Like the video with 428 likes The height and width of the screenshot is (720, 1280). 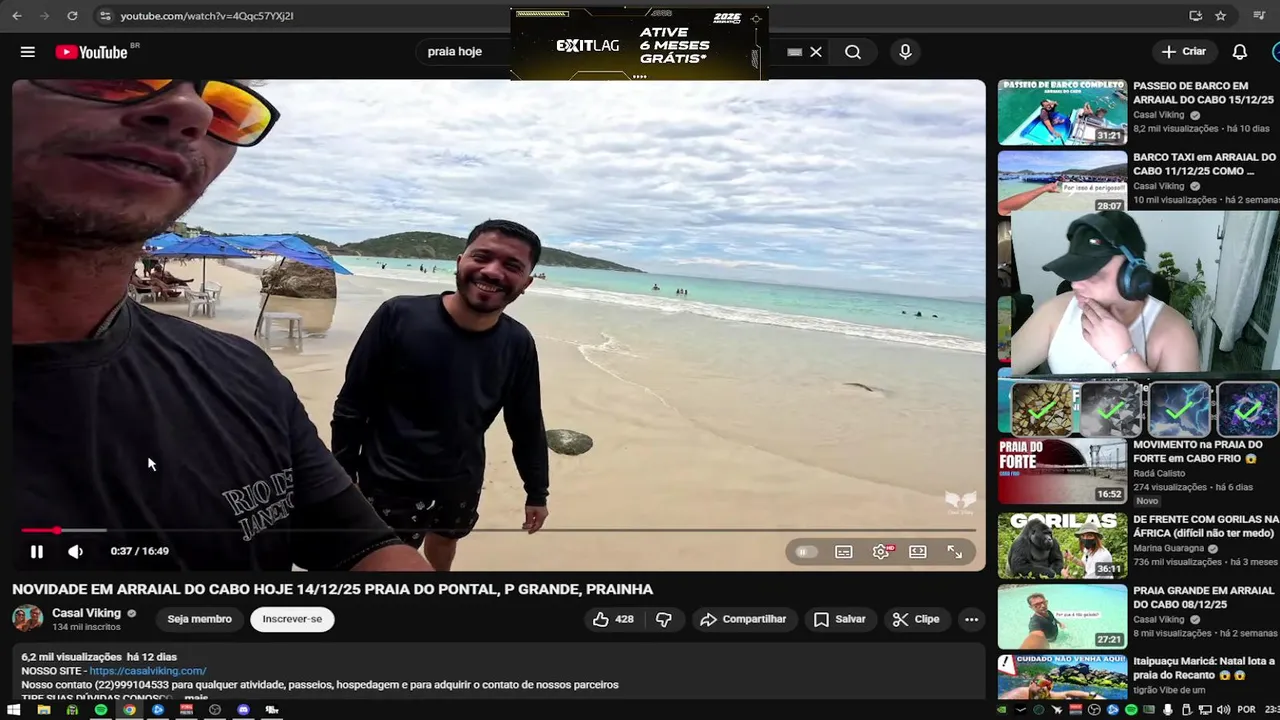[613, 620]
